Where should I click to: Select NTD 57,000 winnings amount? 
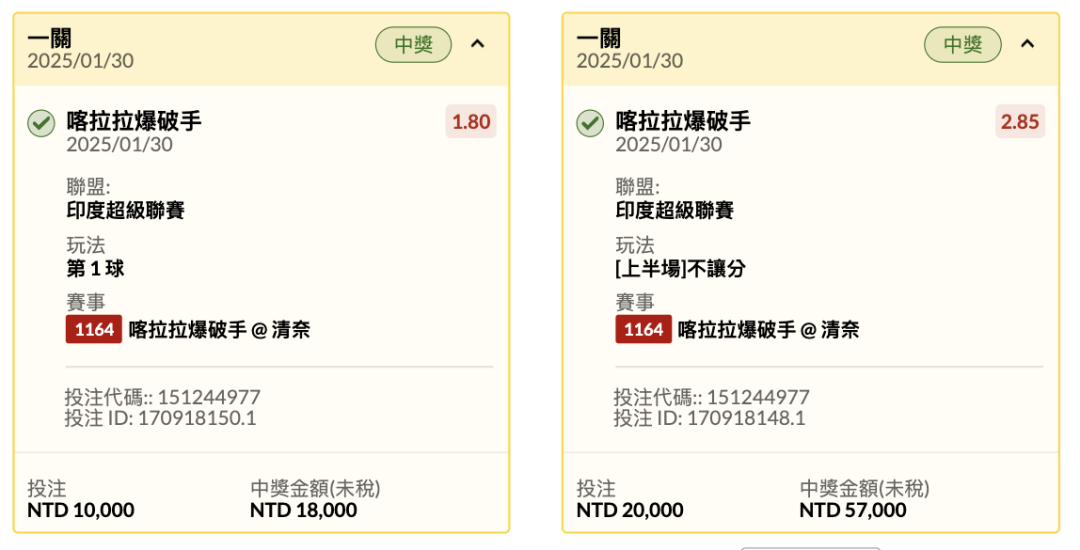coord(853,510)
